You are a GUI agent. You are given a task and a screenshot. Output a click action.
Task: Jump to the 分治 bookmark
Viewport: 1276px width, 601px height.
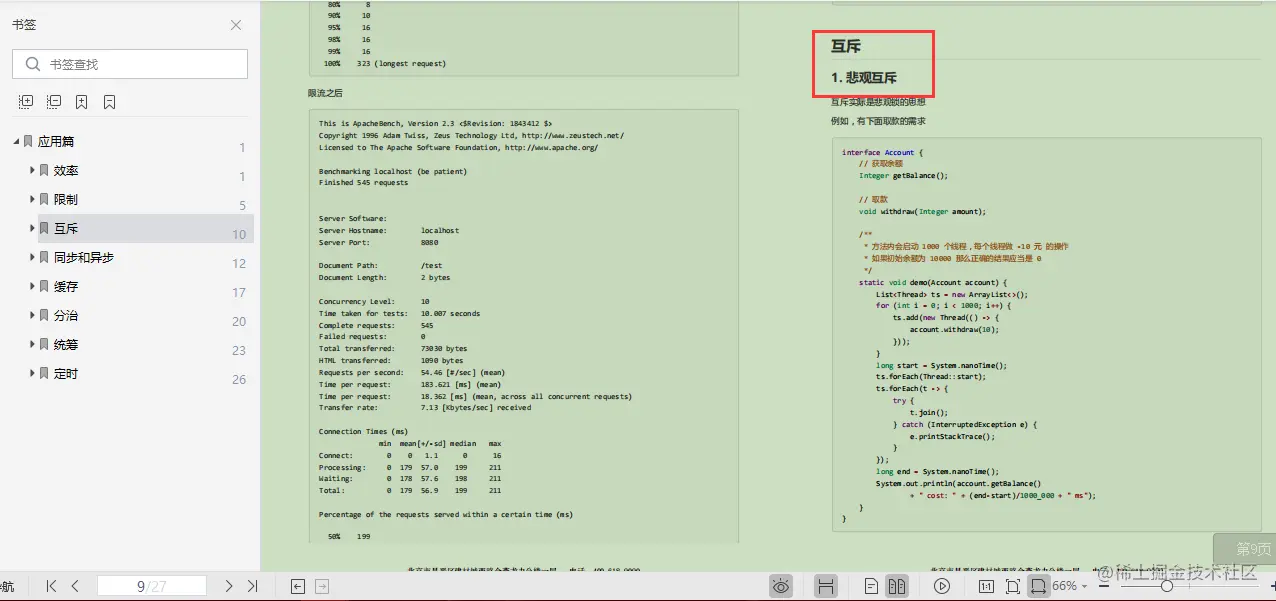click(x=66, y=316)
